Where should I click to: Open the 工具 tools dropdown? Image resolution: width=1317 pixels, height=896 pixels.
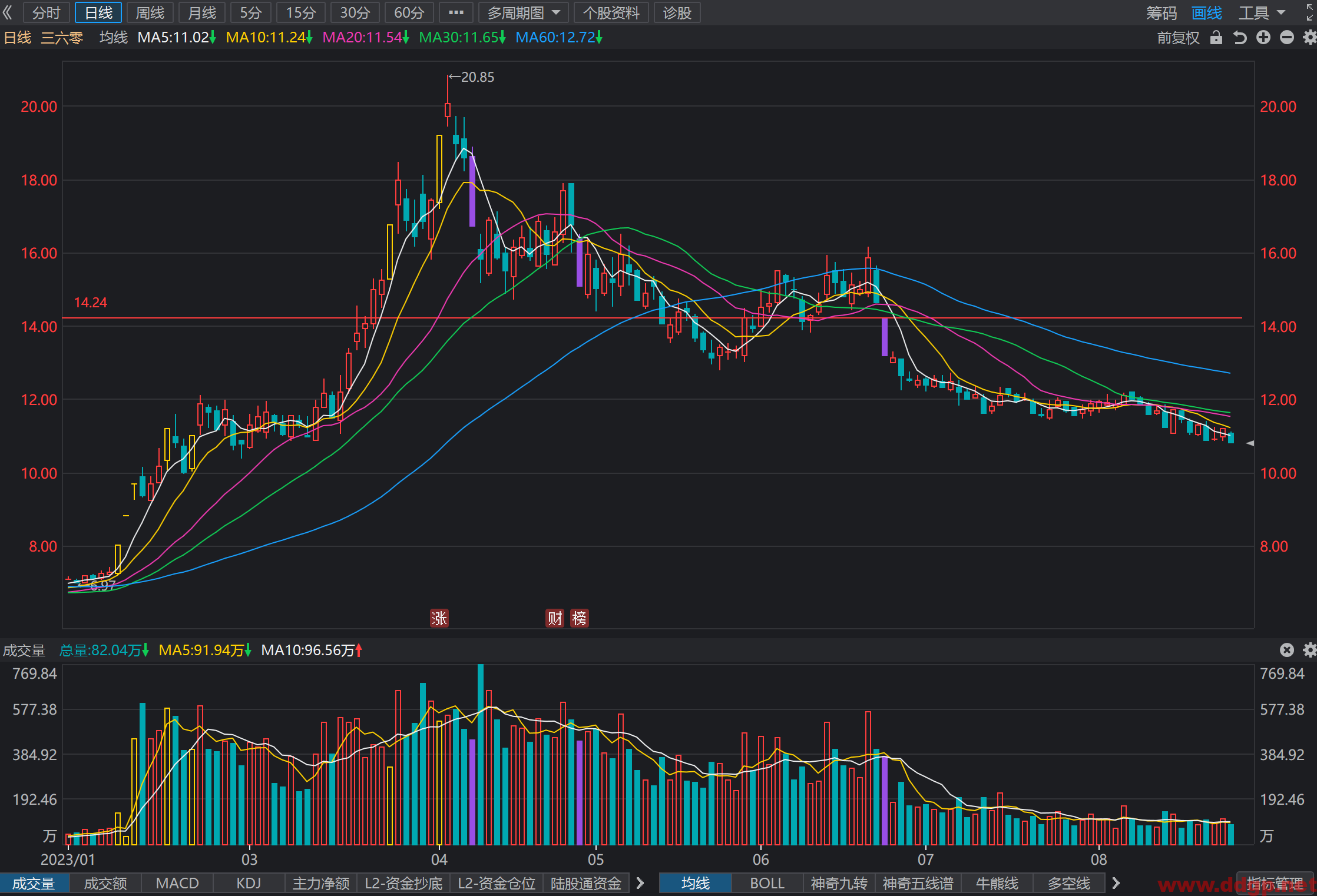(x=1262, y=13)
